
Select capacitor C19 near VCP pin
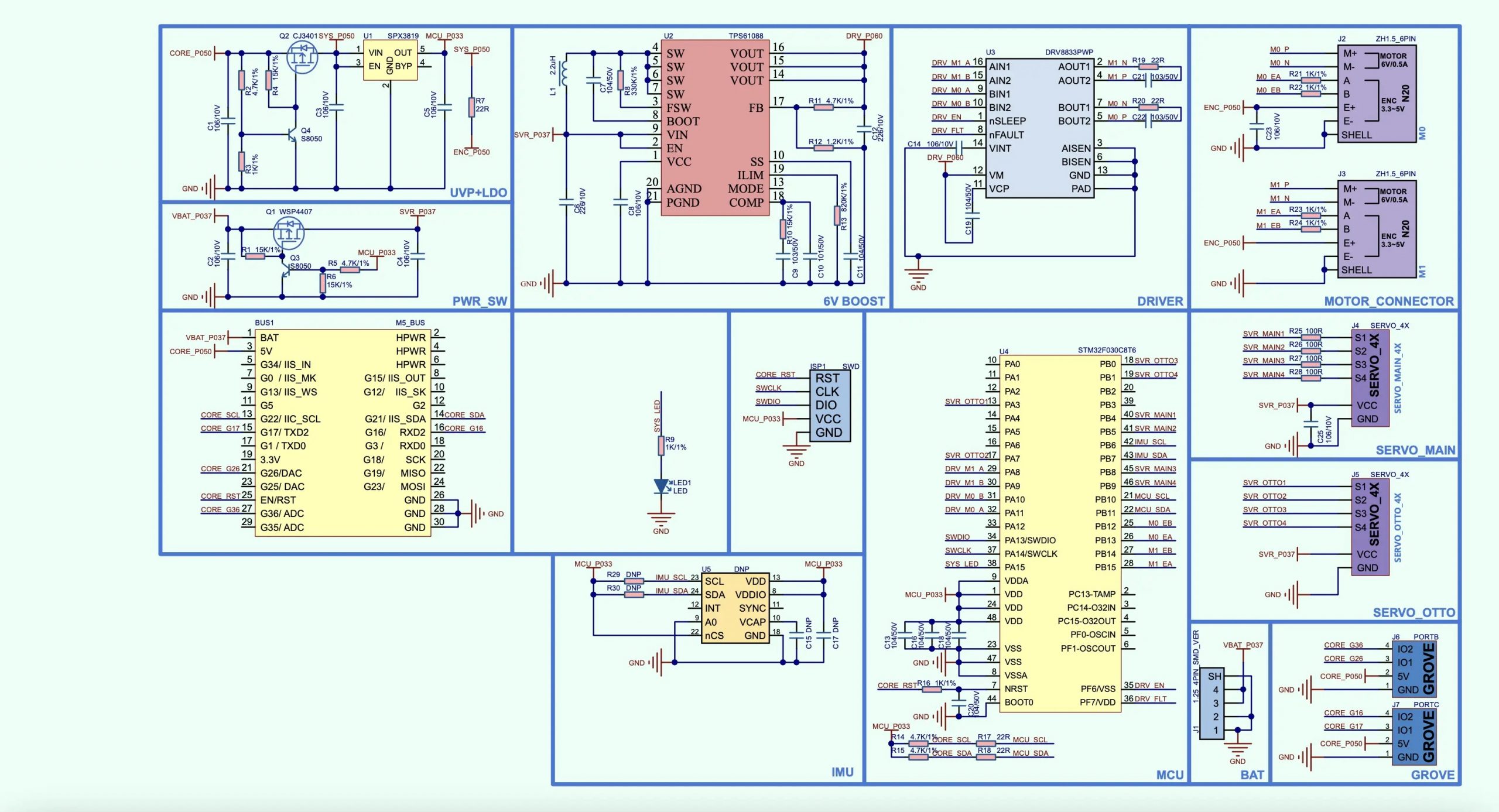(972, 216)
